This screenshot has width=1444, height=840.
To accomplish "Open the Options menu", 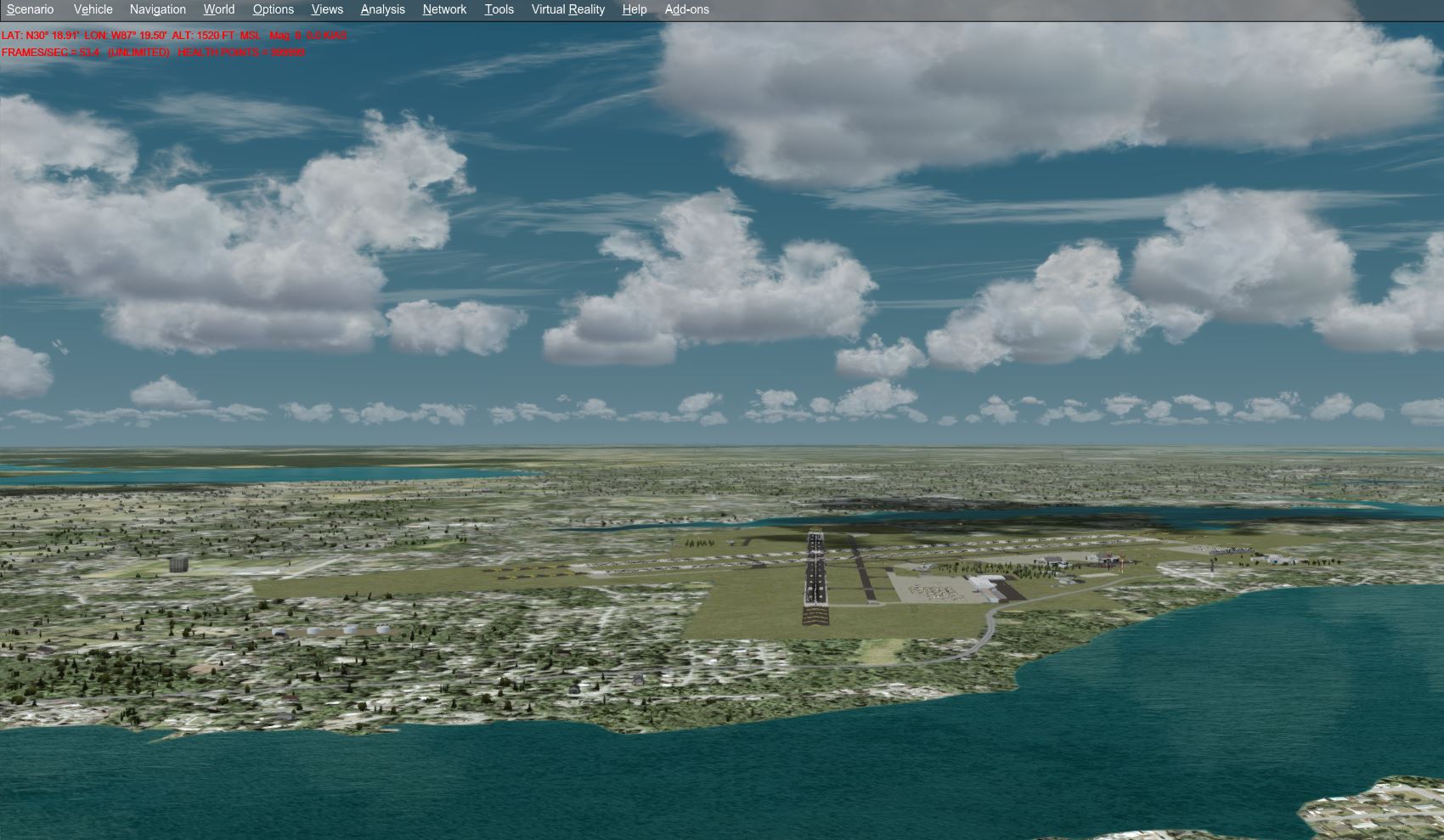I will click(273, 9).
